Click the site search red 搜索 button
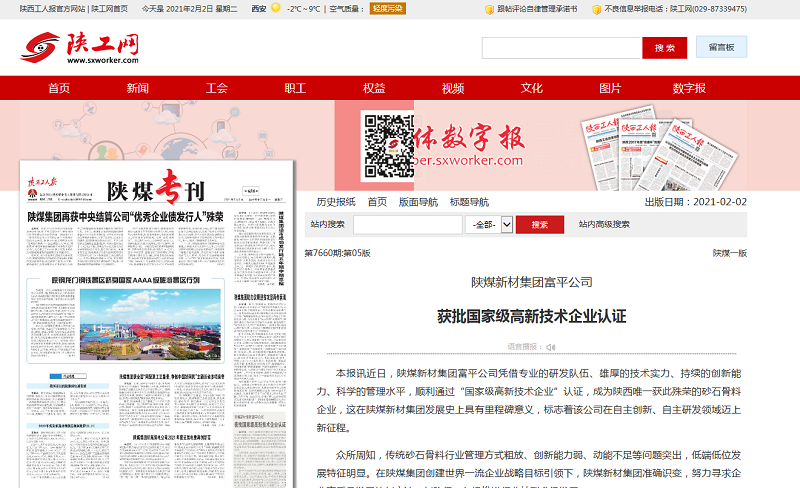 pos(540,225)
